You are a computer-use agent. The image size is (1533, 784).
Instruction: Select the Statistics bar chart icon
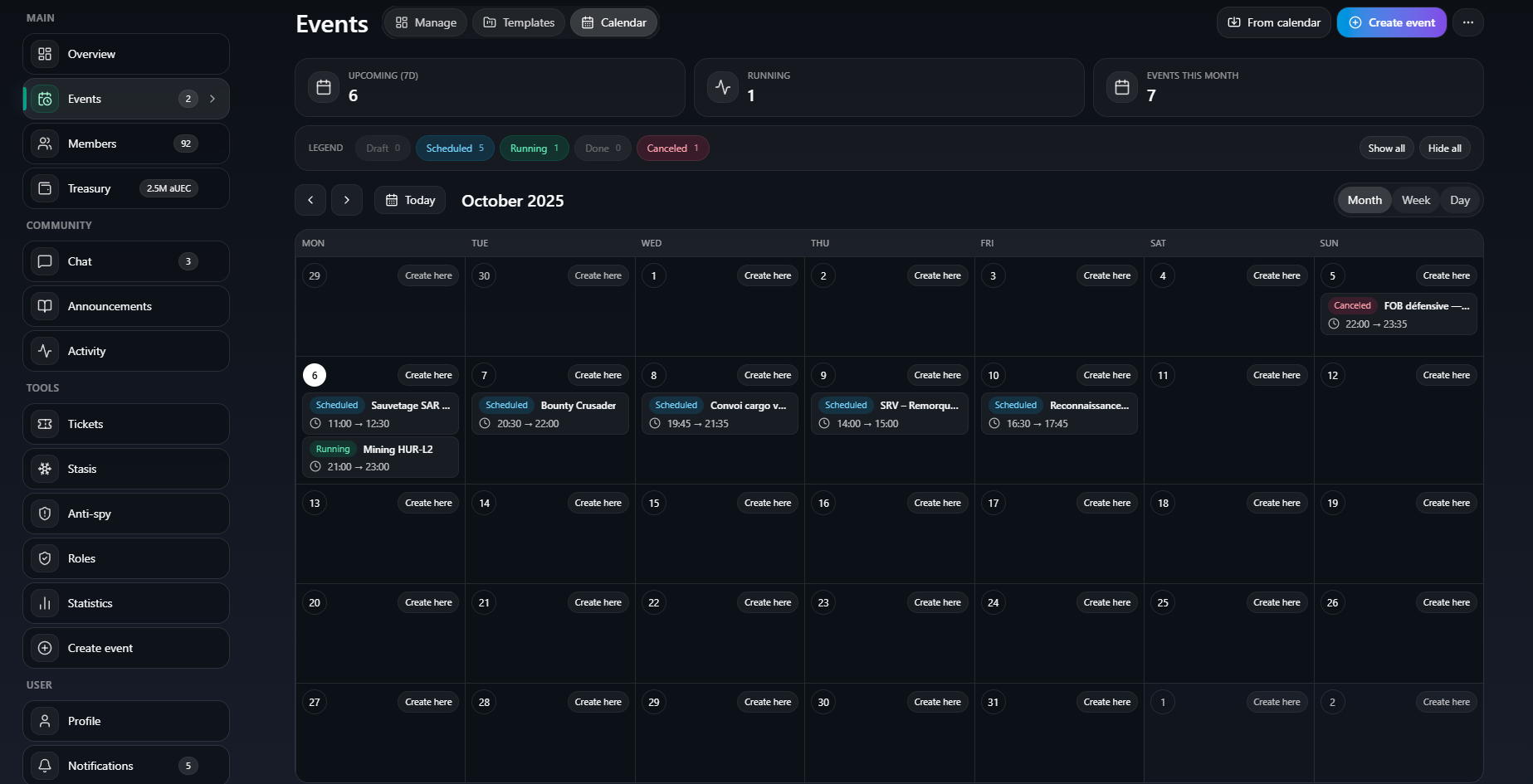(x=45, y=603)
